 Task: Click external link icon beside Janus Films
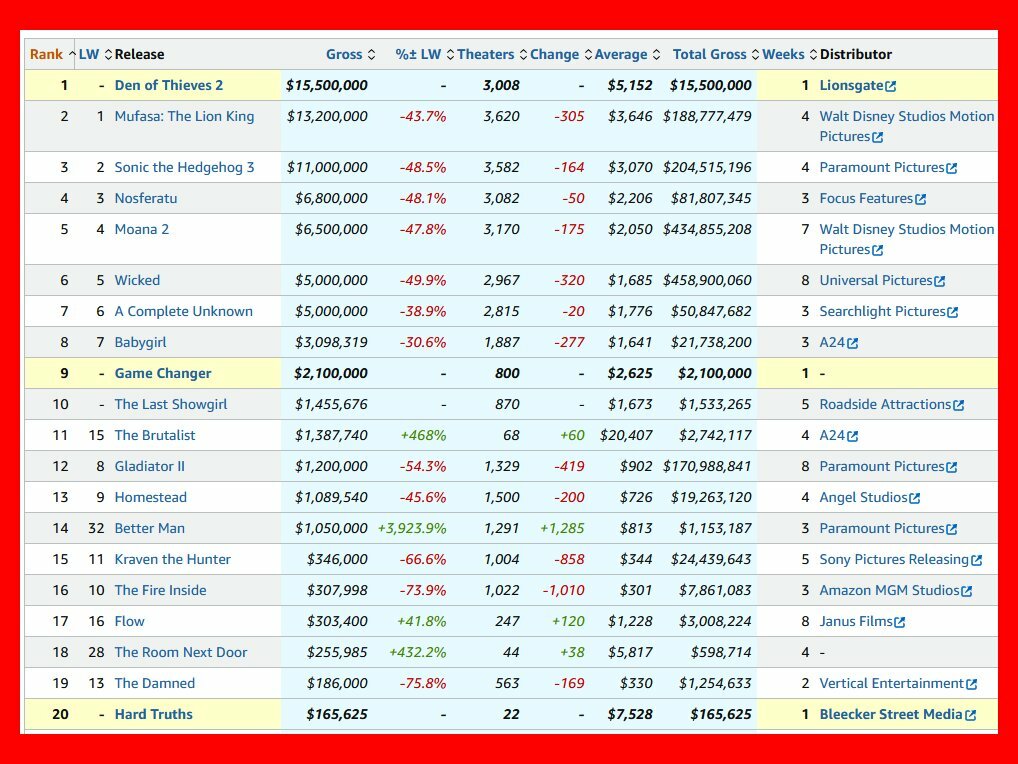point(900,623)
